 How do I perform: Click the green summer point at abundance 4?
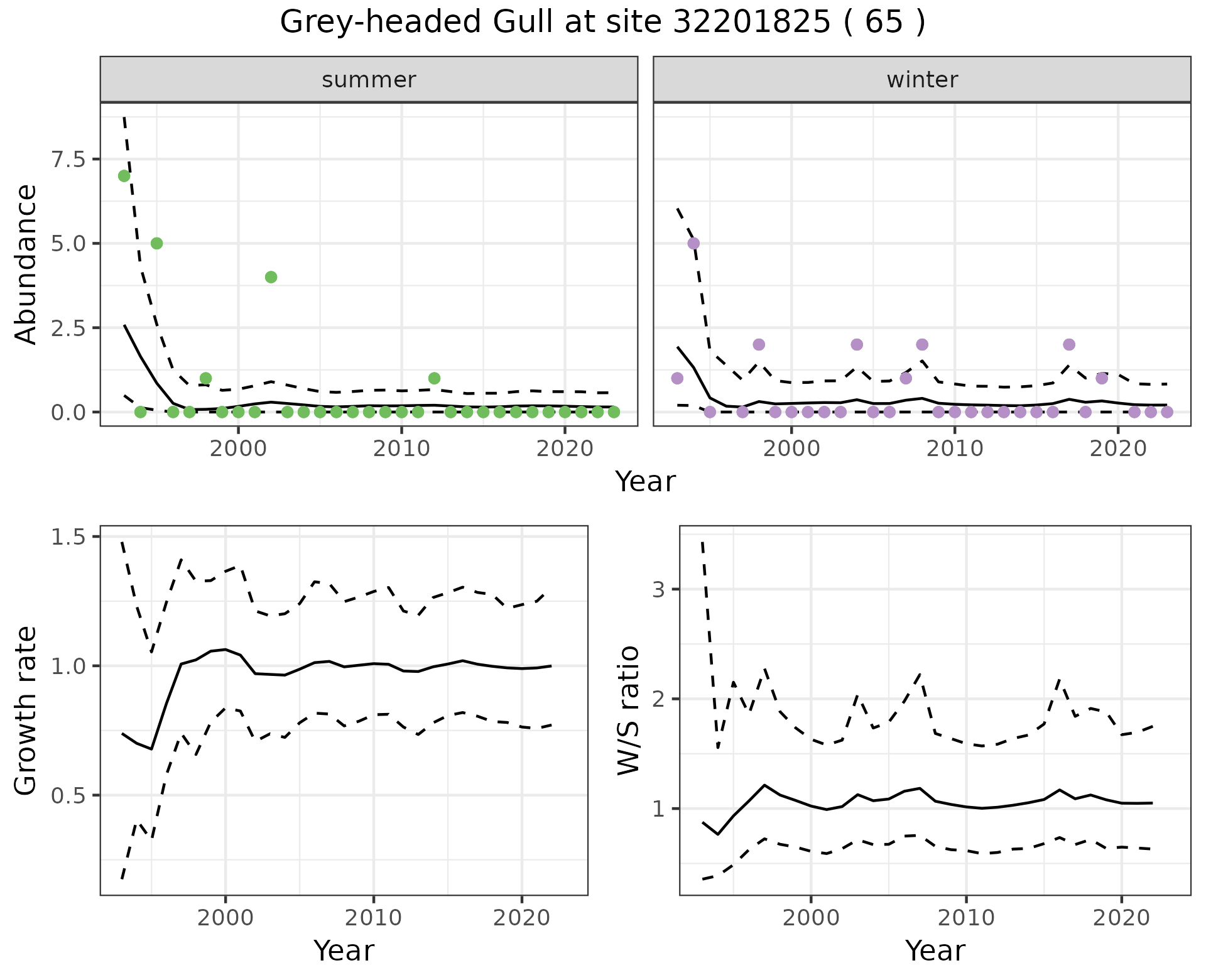(x=271, y=277)
